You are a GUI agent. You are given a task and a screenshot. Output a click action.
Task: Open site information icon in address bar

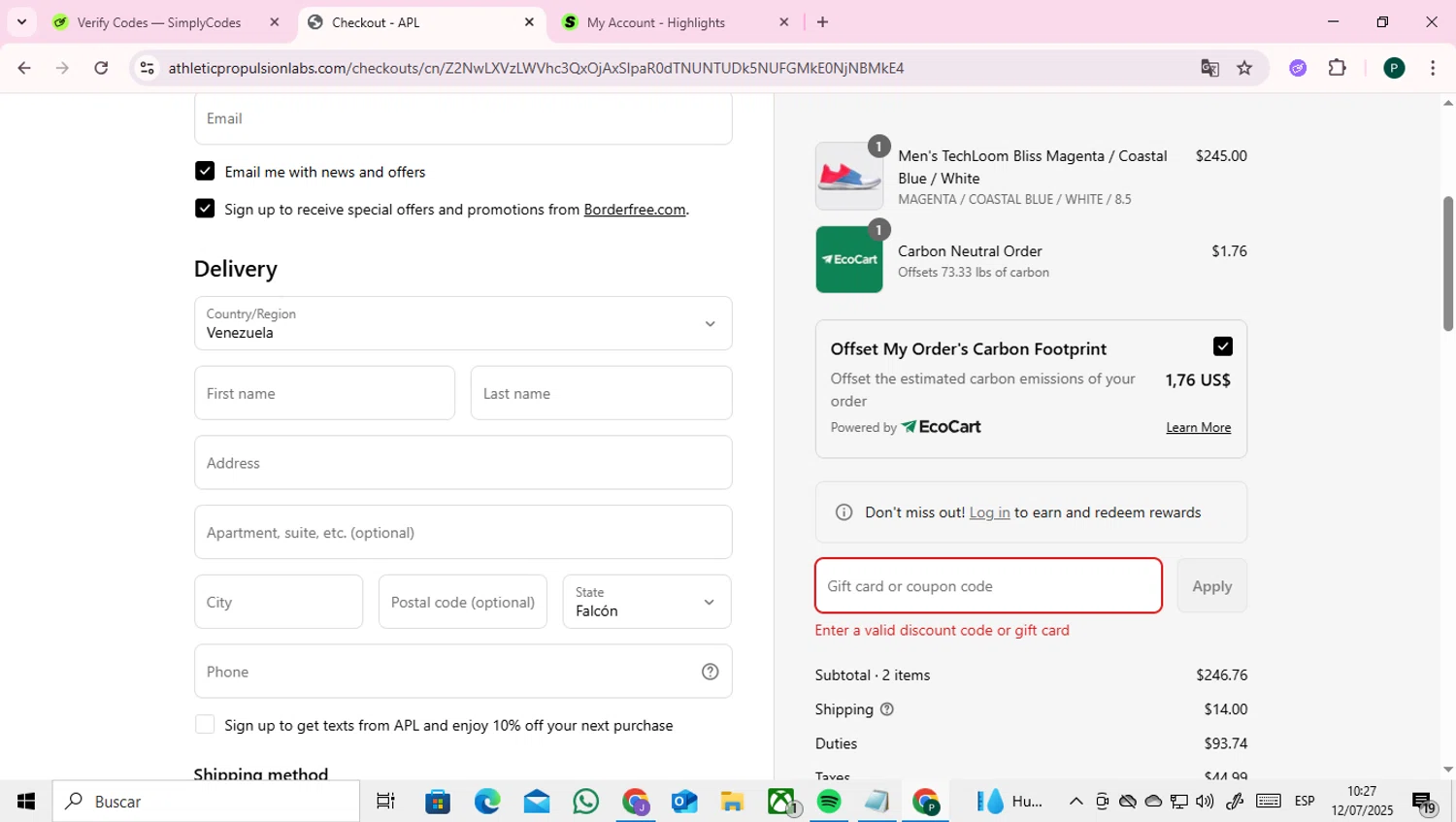point(147,68)
